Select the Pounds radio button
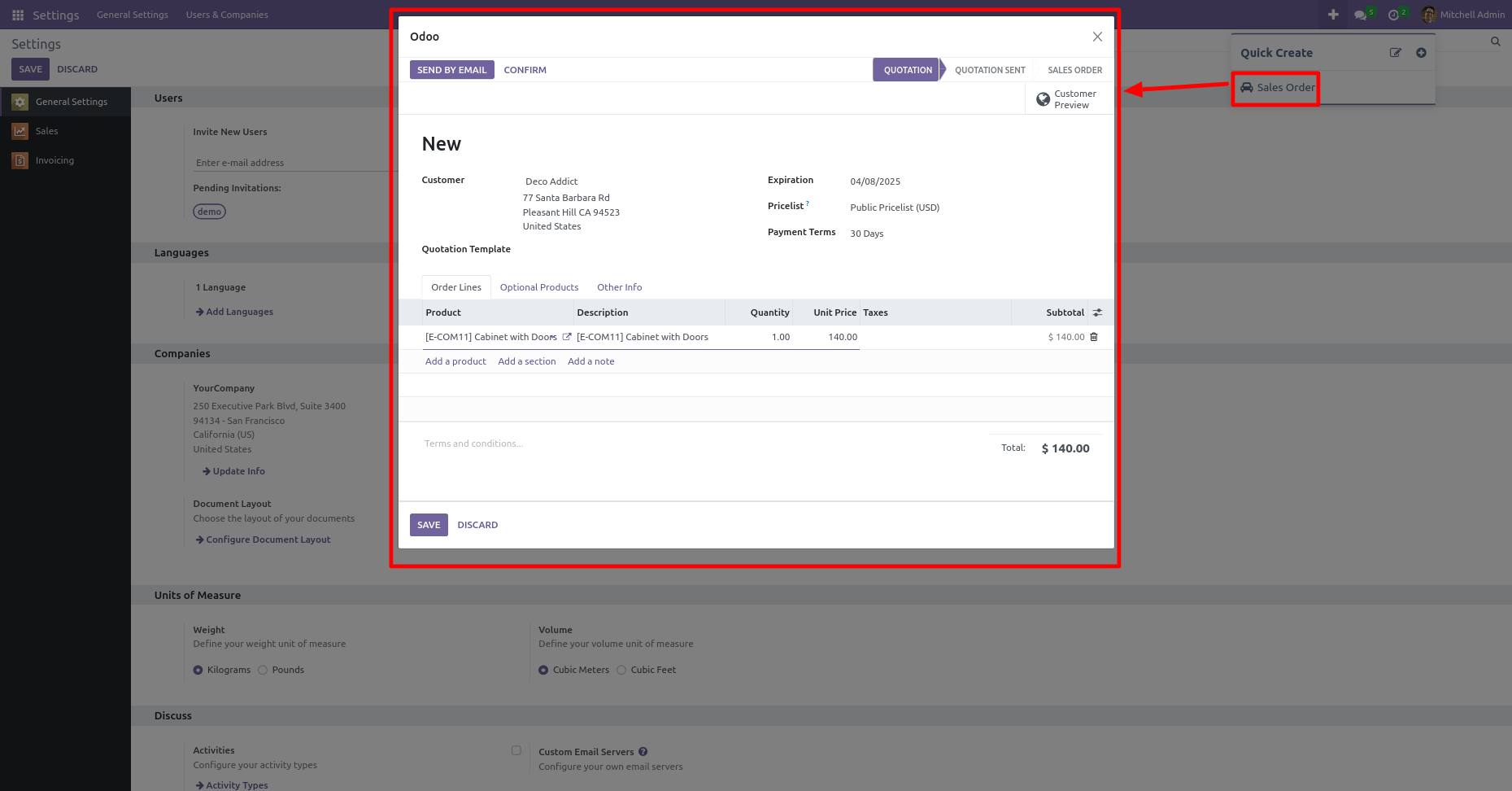1512x791 pixels. point(263,670)
